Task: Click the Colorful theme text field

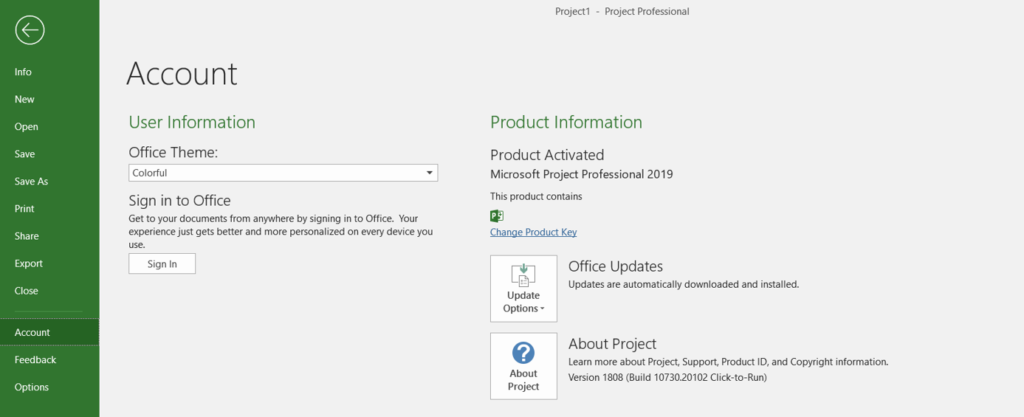Action: [x=283, y=173]
